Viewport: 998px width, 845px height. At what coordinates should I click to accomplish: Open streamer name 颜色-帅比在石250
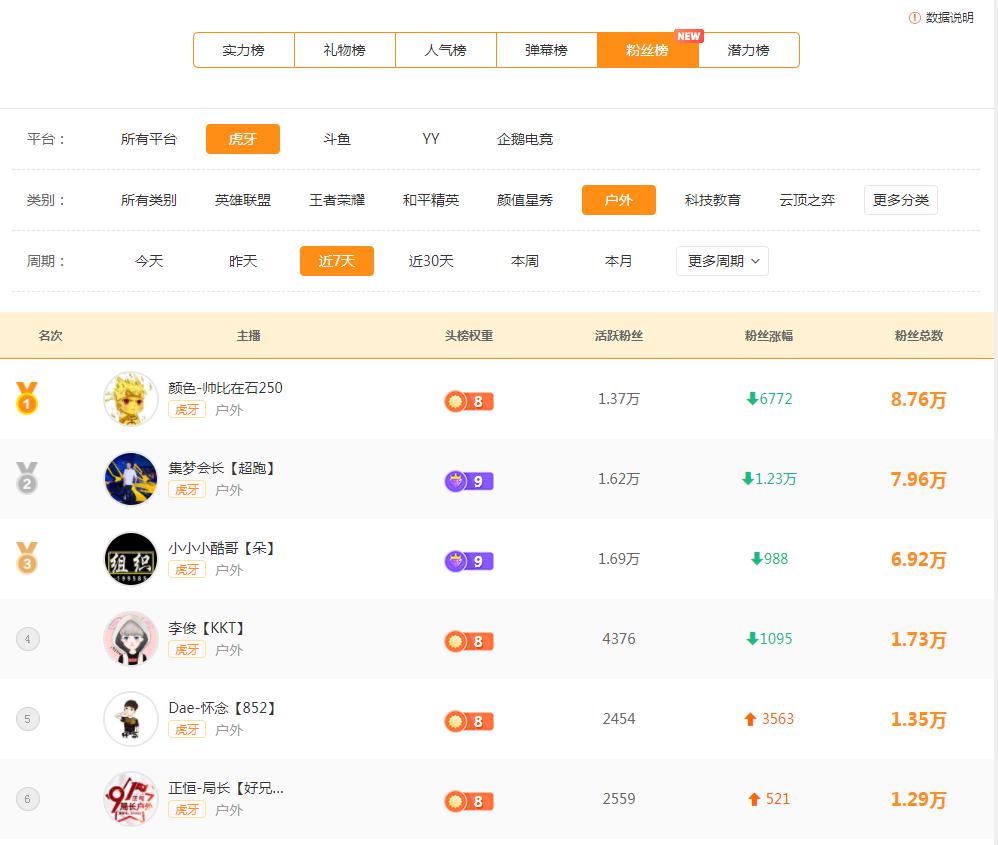pyautogui.click(x=225, y=388)
